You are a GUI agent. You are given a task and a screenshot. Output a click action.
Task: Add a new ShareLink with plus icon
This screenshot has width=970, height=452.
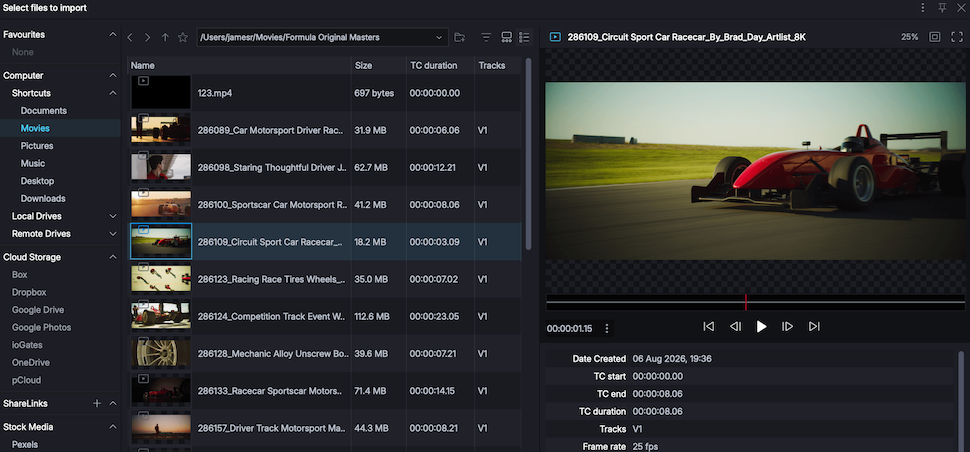click(x=97, y=403)
